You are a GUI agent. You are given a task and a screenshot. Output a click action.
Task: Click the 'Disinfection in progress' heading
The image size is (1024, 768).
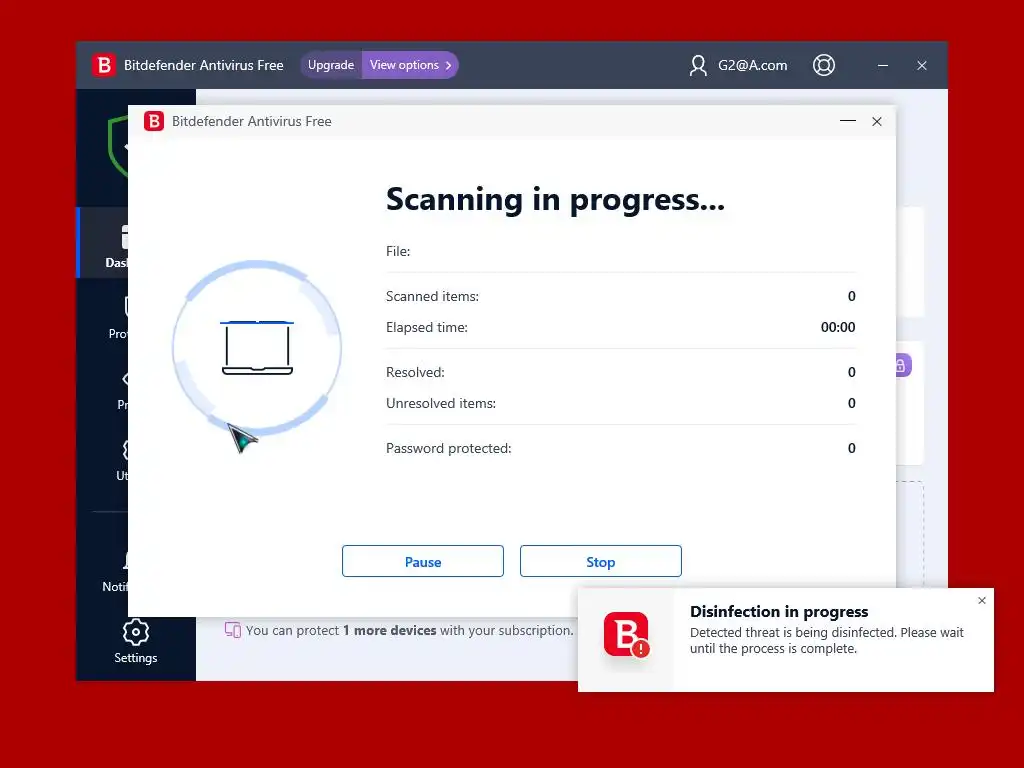(779, 611)
